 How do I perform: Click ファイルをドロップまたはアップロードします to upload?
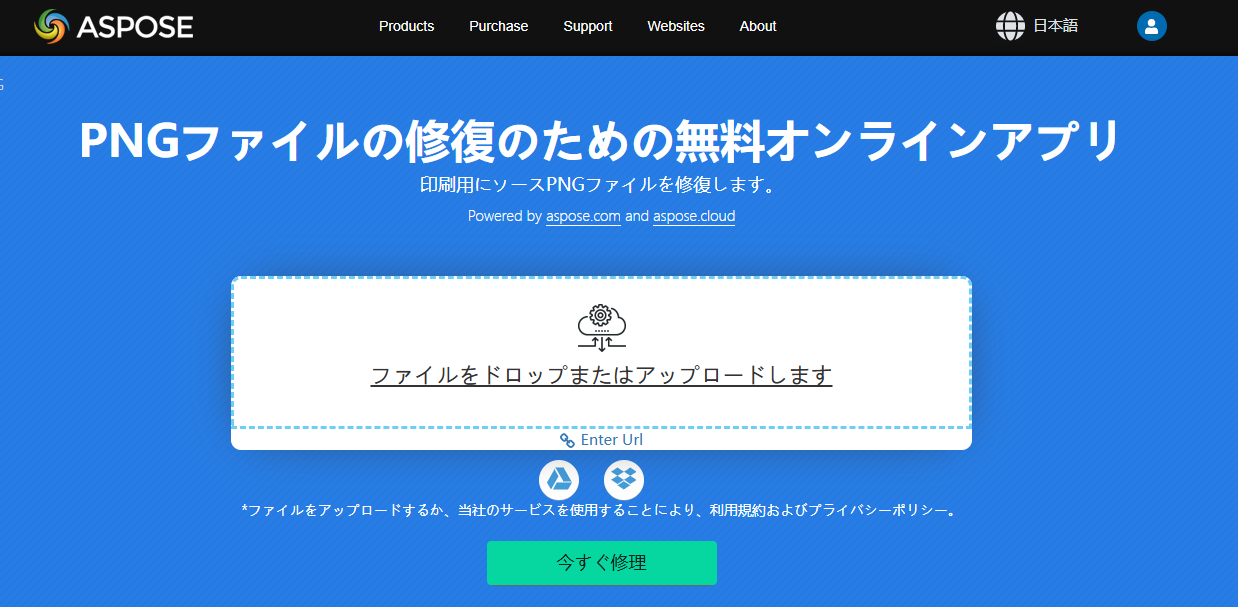pos(601,374)
